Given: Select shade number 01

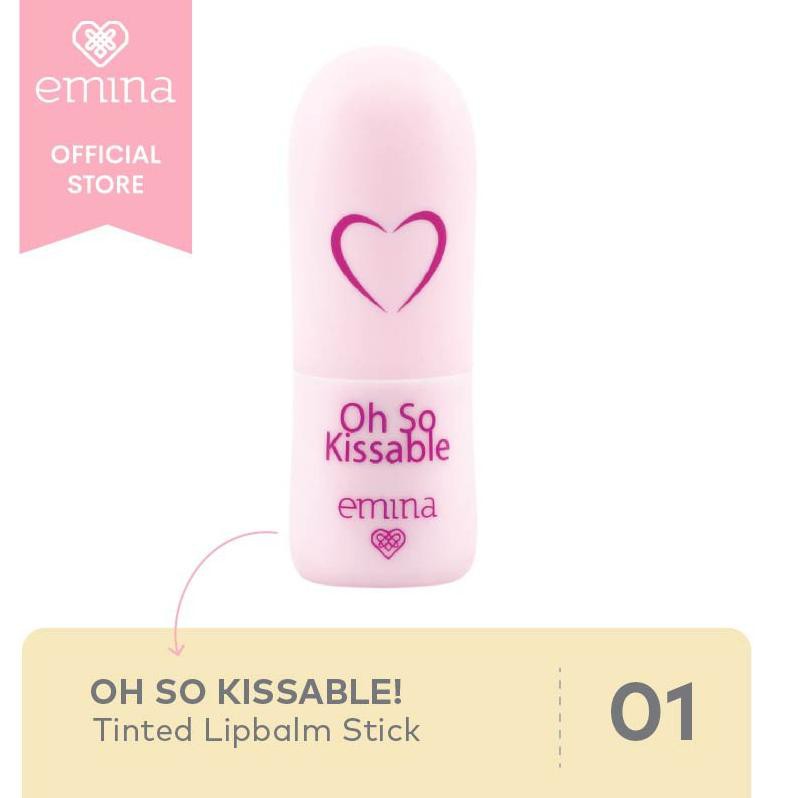Looking at the screenshot, I should [x=652, y=712].
